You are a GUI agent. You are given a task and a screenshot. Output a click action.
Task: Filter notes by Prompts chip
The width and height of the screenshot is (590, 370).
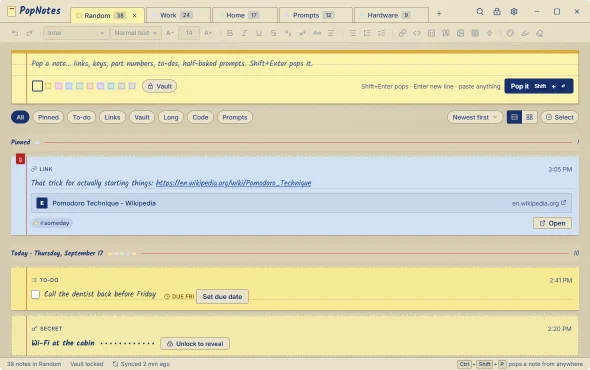pos(235,117)
